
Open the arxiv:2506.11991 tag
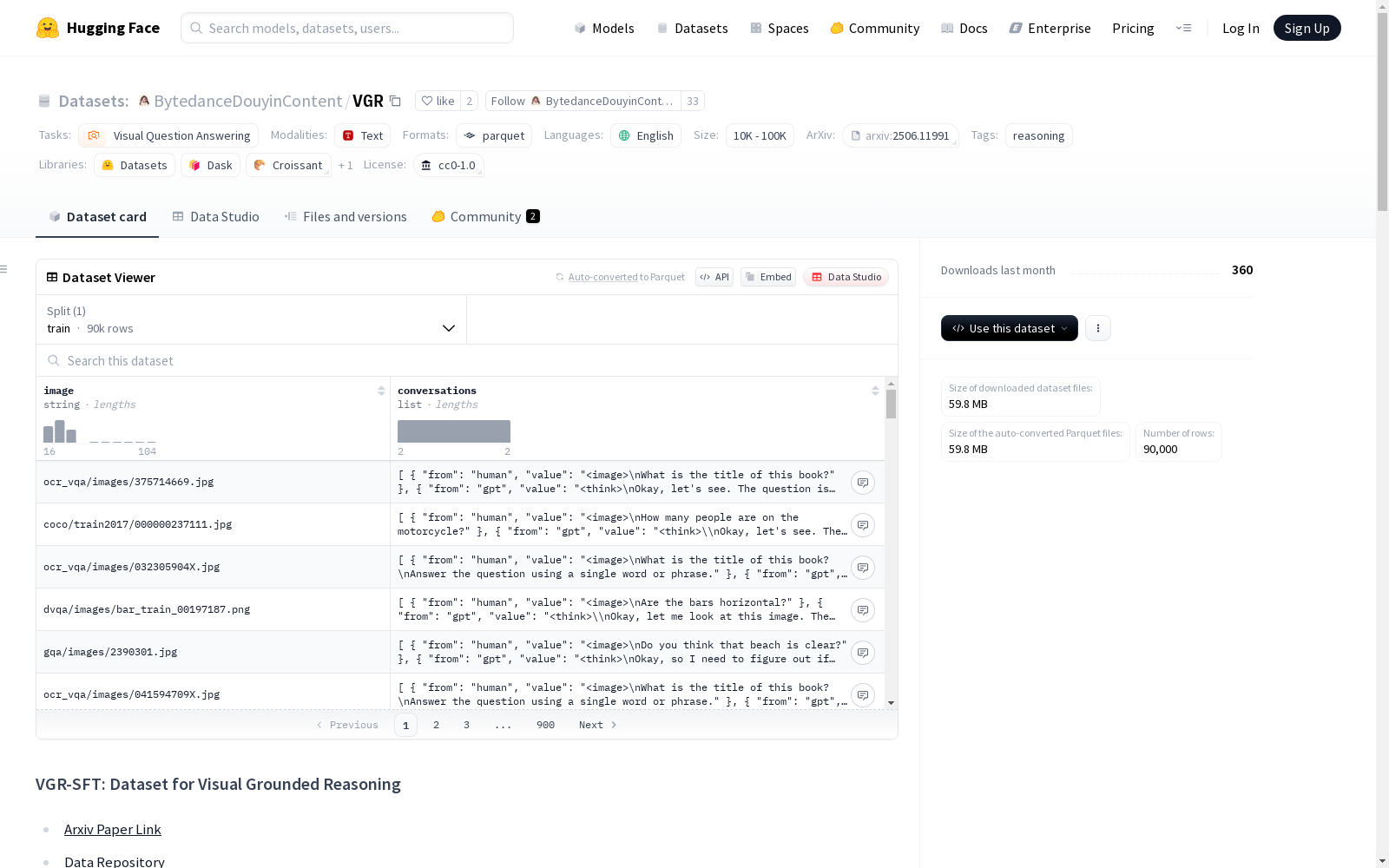pyautogui.click(x=900, y=135)
